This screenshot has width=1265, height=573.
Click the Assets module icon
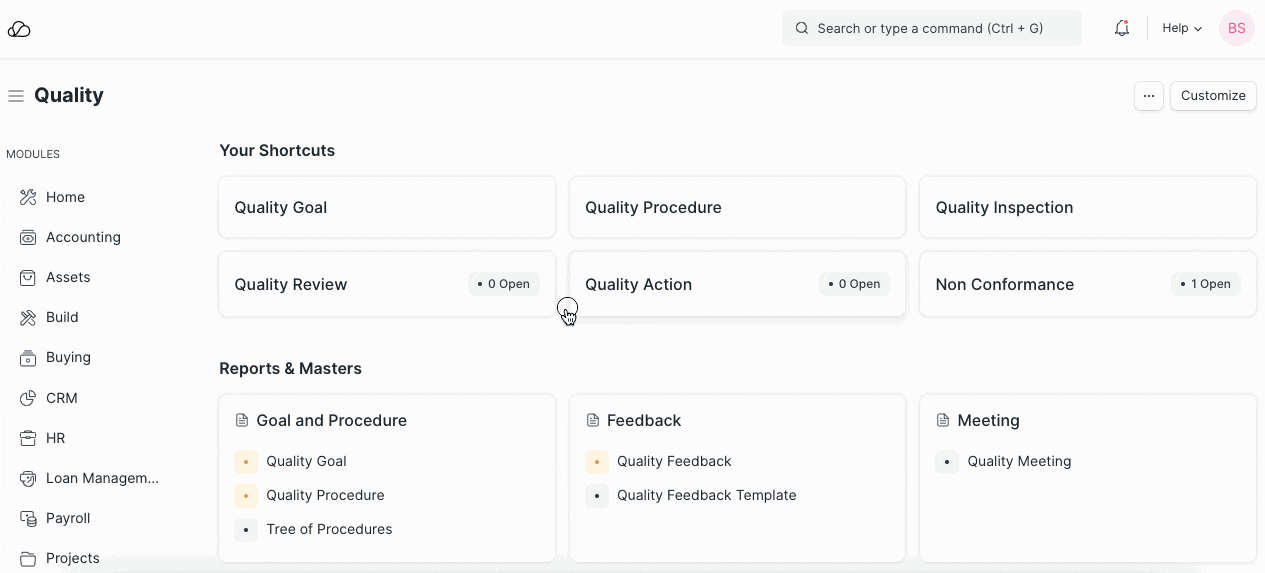(28, 278)
